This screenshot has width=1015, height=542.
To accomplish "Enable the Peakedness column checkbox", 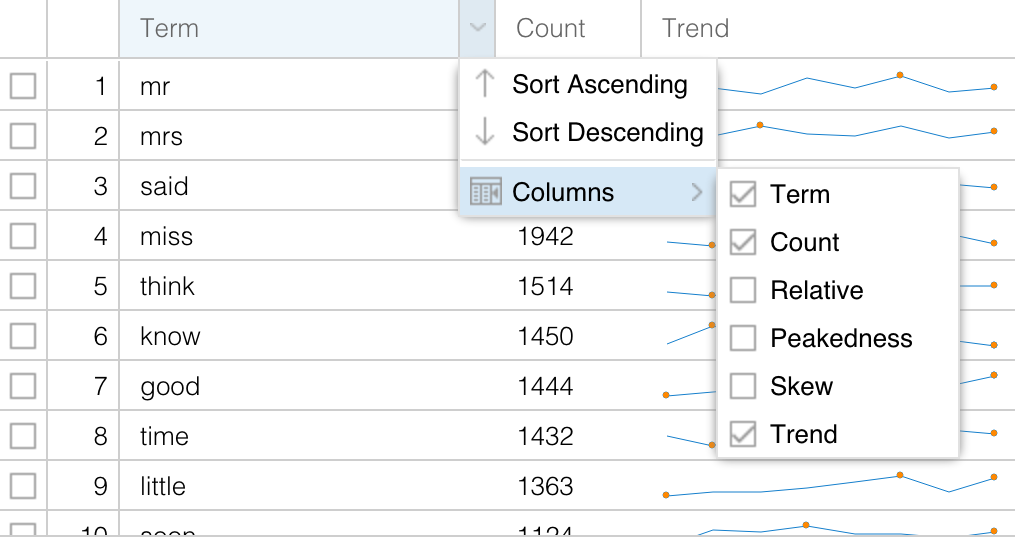I will (x=743, y=339).
